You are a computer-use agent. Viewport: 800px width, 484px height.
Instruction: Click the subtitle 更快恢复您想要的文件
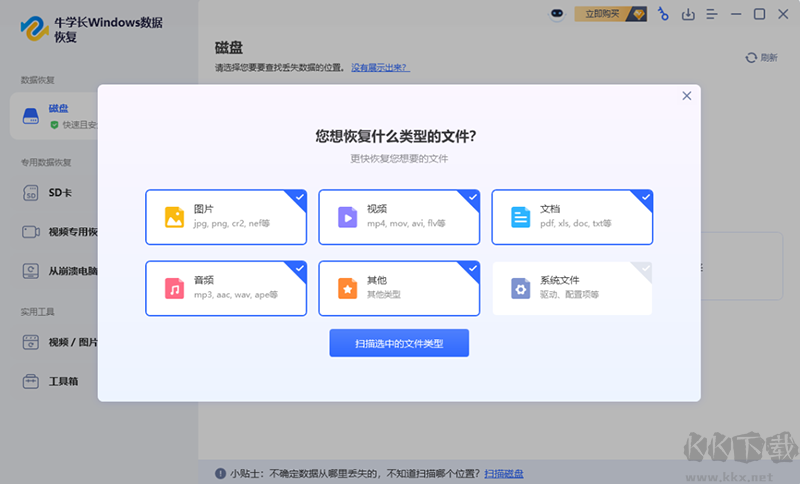coord(399,159)
